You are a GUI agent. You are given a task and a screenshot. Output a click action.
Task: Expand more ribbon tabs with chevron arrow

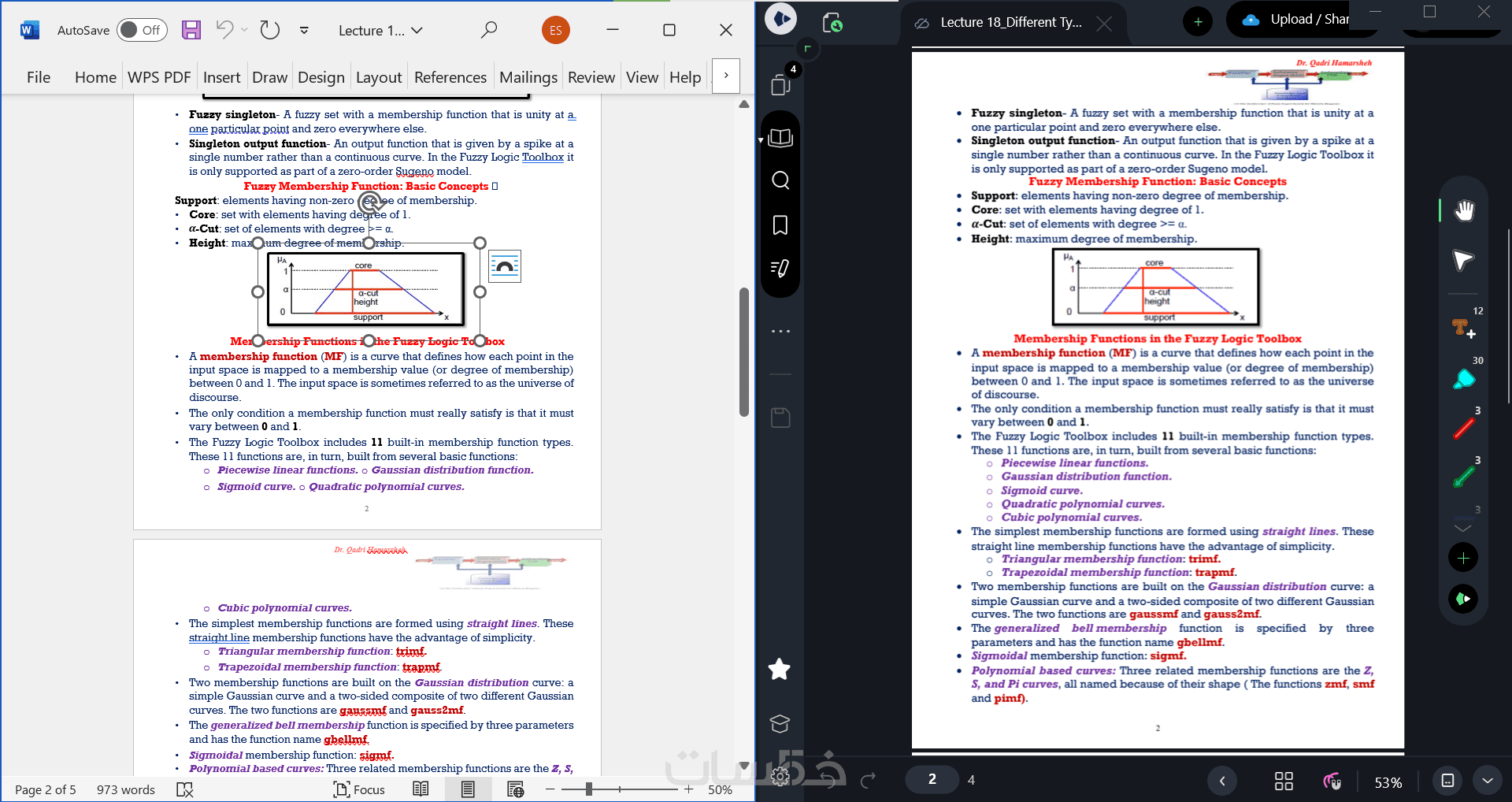[726, 76]
